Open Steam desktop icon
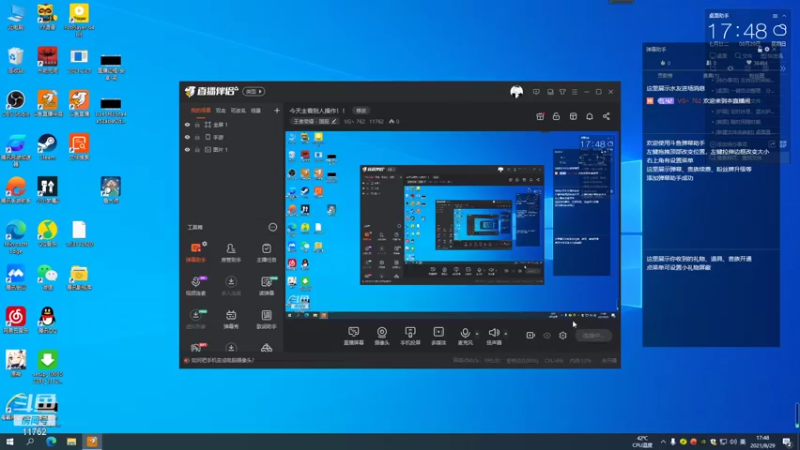800x450 pixels. pyautogui.click(x=47, y=147)
